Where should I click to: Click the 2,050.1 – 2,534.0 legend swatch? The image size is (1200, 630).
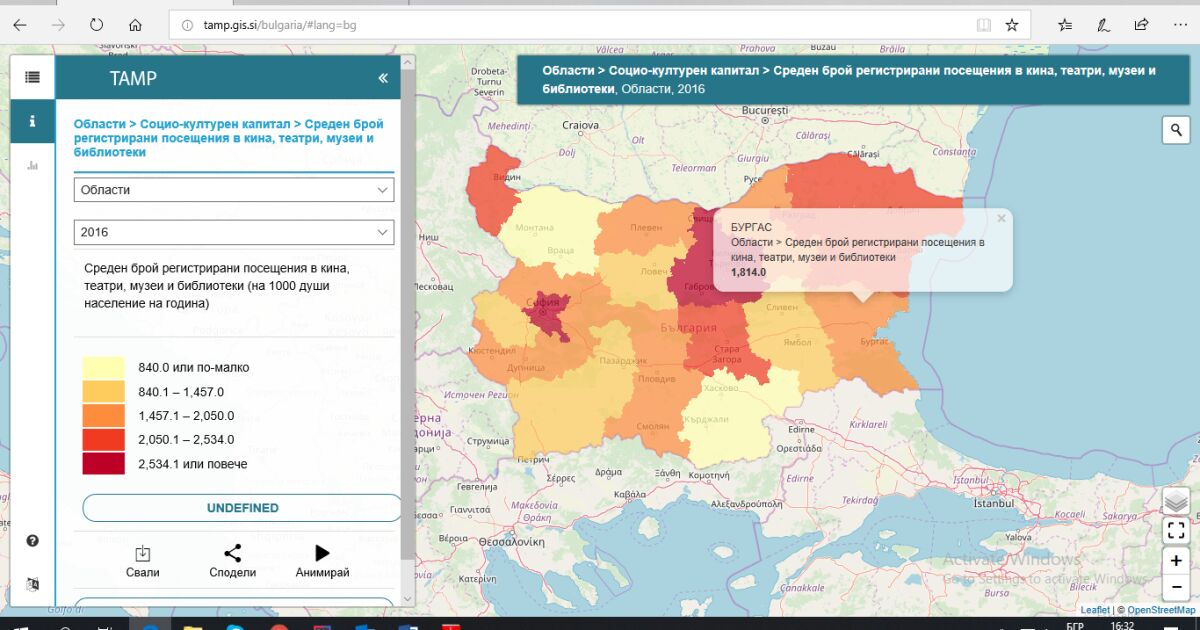pyautogui.click(x=104, y=440)
